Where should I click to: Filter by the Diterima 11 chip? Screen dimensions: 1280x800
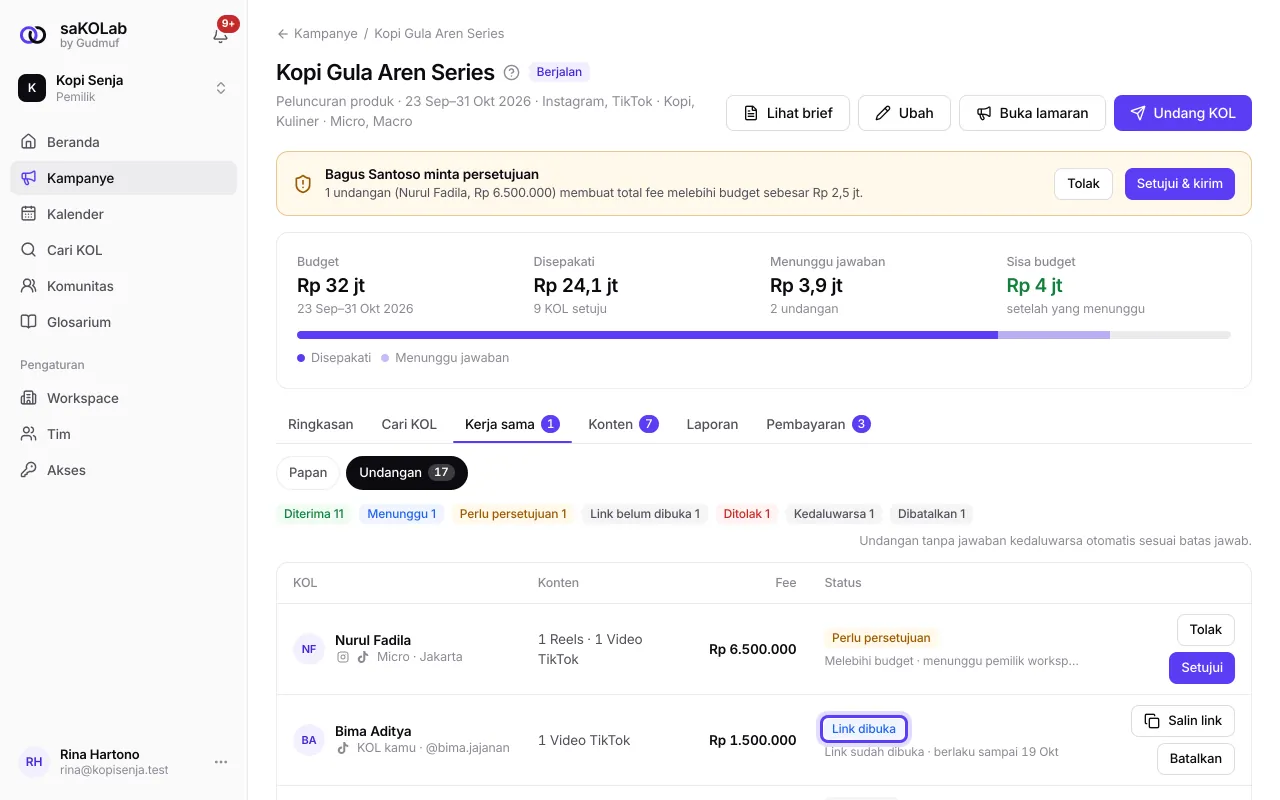[314, 514]
